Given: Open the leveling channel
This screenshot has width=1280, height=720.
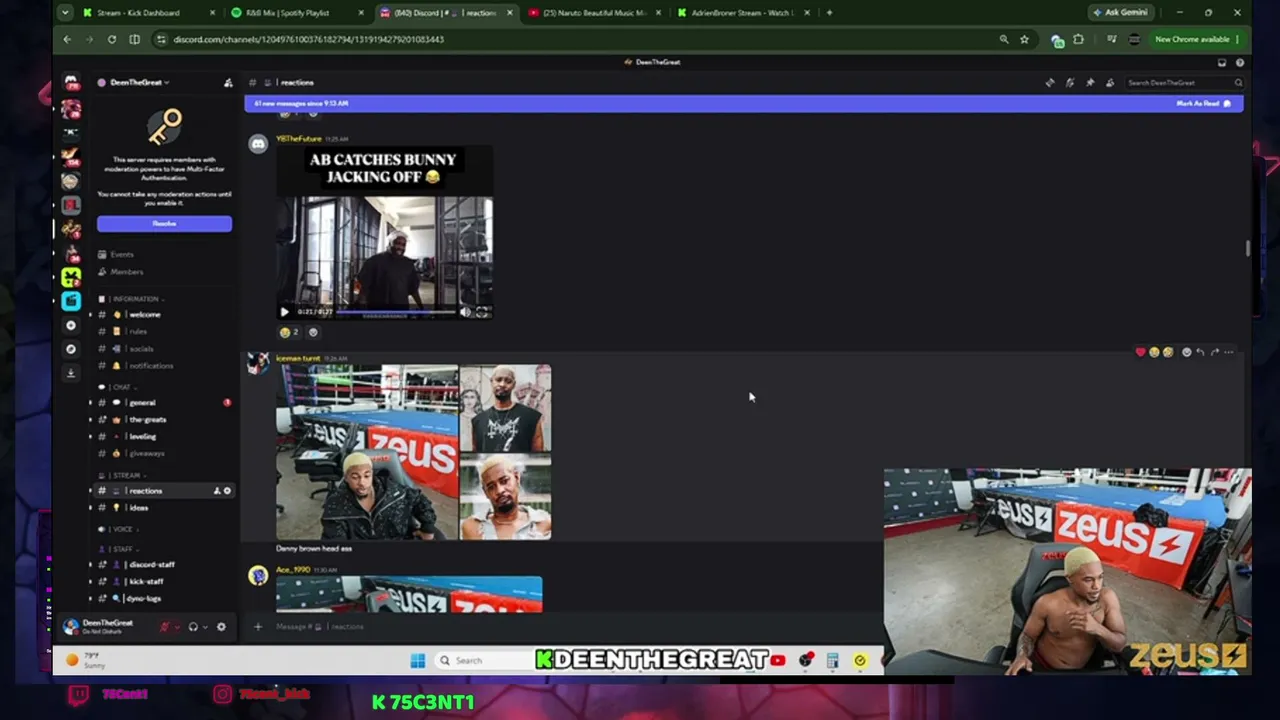Looking at the screenshot, I should 142,437.
